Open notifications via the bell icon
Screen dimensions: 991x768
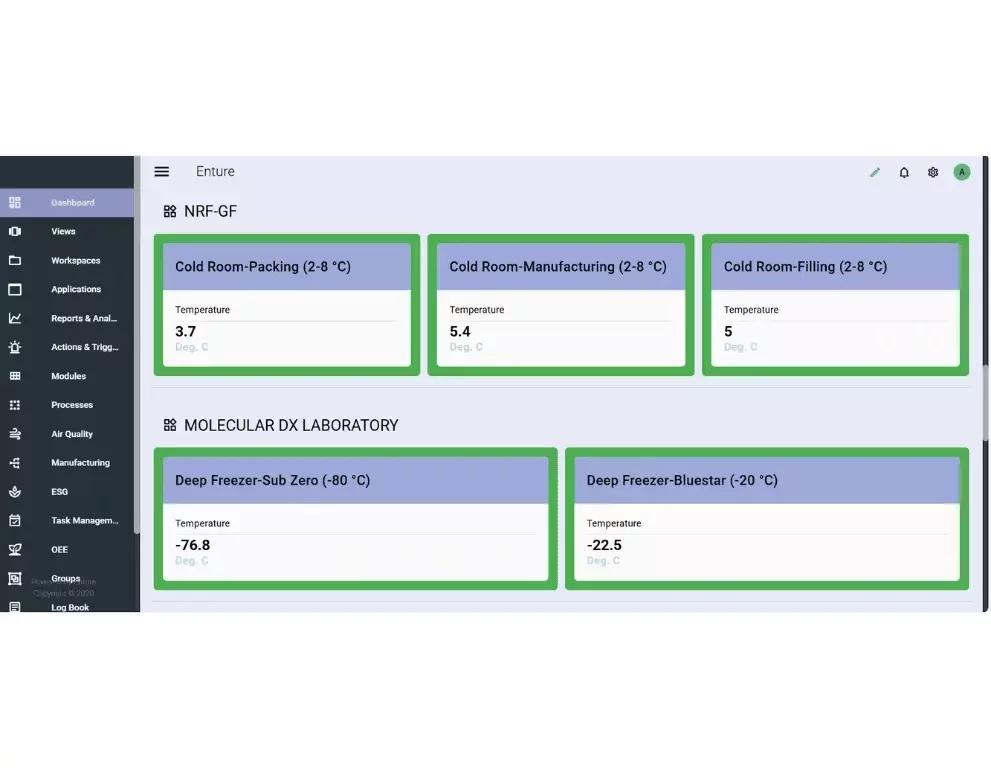pos(904,172)
